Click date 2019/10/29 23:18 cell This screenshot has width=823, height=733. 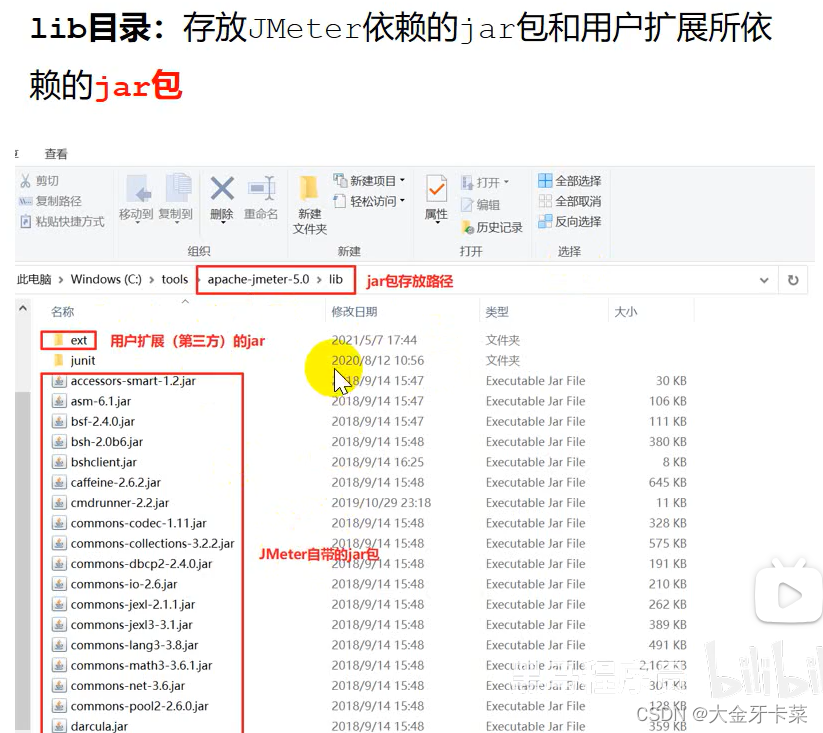tap(381, 503)
